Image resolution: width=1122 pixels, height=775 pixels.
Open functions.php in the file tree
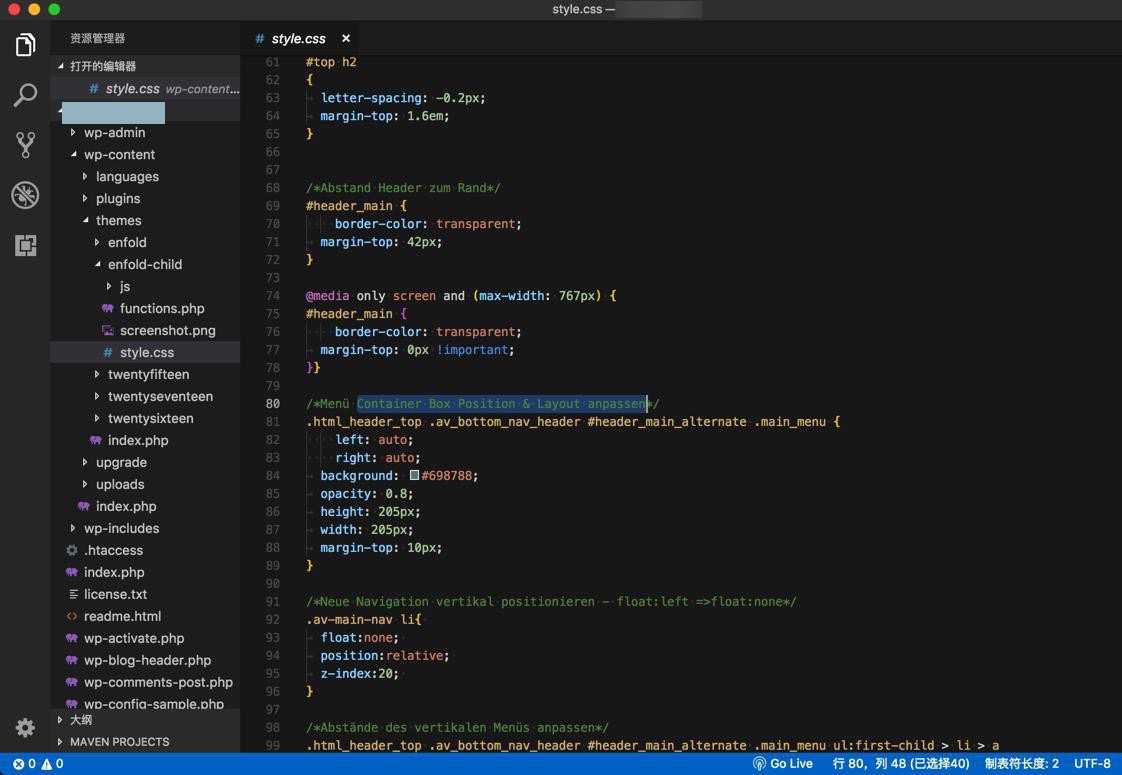(x=161, y=308)
